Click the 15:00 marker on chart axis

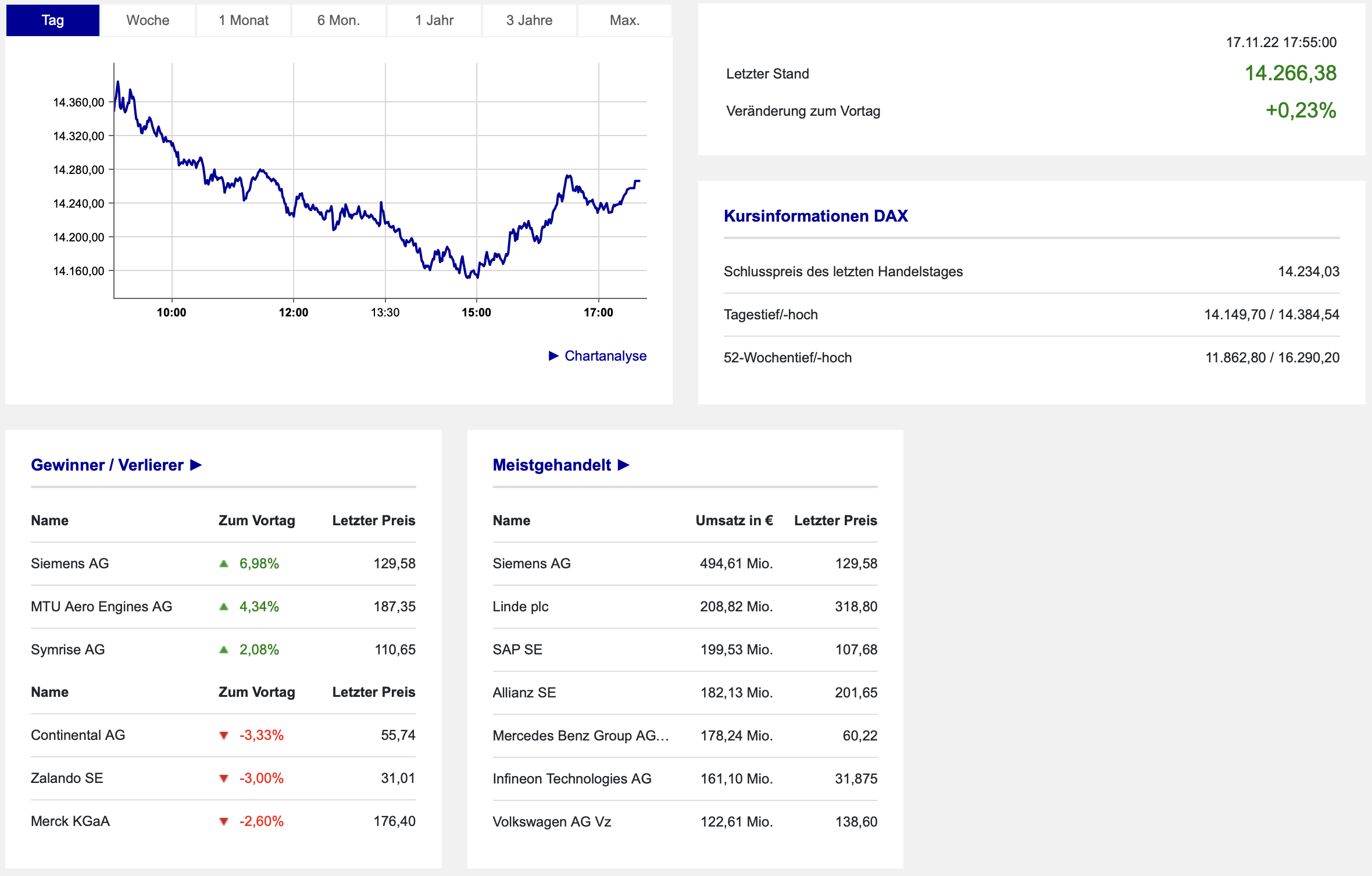click(476, 312)
